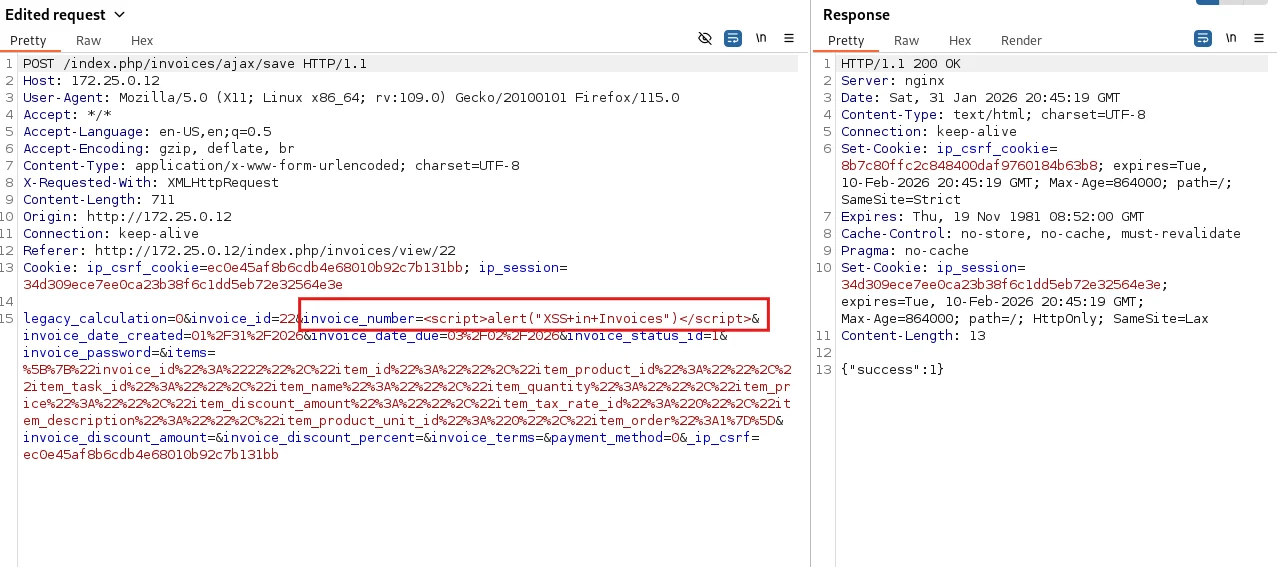Click the Content-Length: 711 header
The height and width of the screenshot is (567, 1277).
(x=99, y=200)
